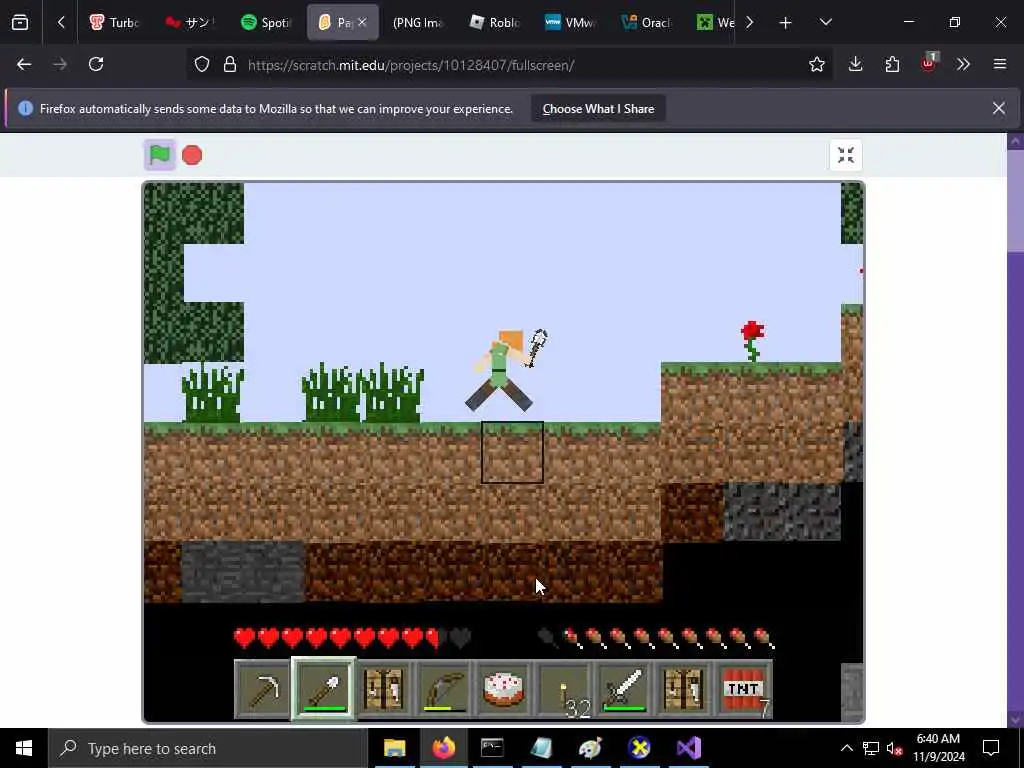This screenshot has width=1024, height=768.
Task: Select the sword hotbar slot
Action: coord(624,689)
